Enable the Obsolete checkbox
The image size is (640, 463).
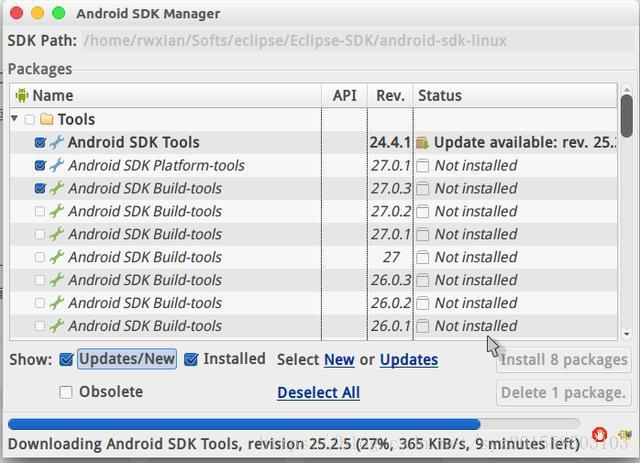[x=66, y=392]
